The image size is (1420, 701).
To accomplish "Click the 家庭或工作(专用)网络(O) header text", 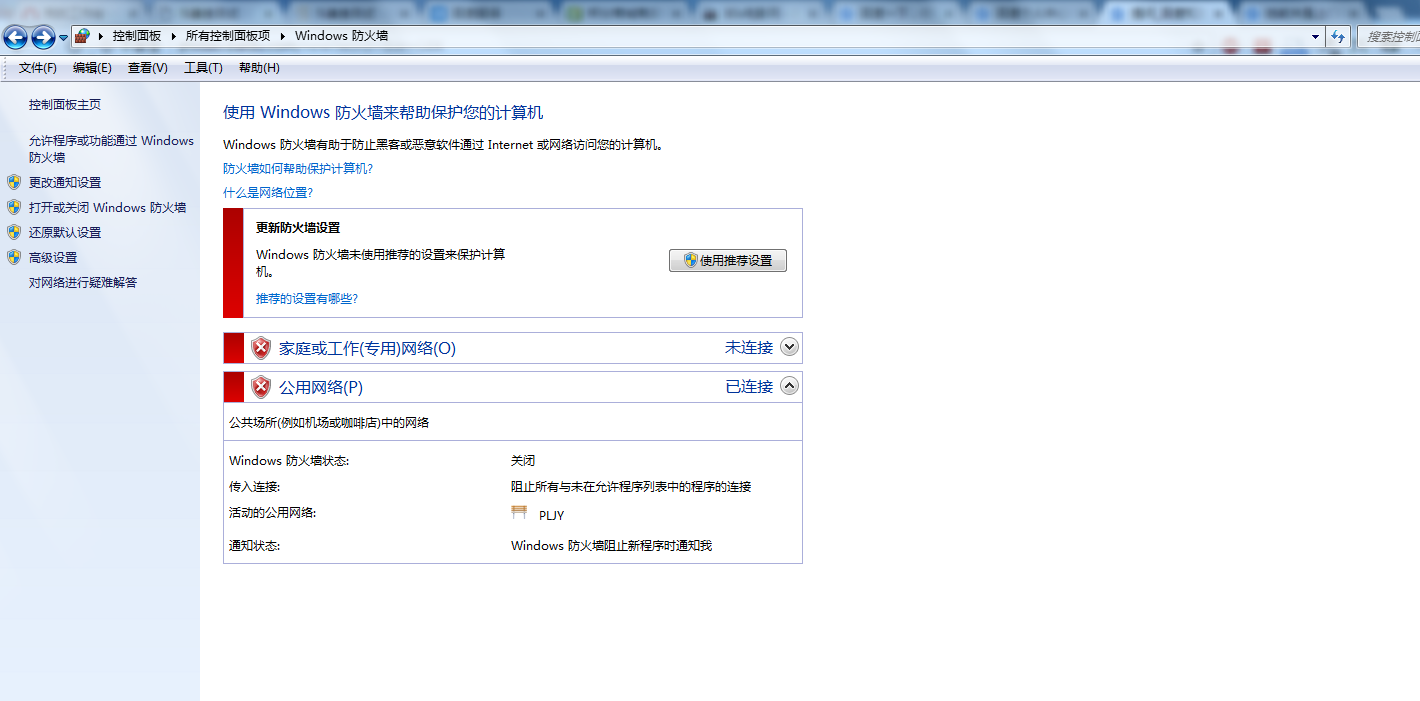I will tap(367, 348).
